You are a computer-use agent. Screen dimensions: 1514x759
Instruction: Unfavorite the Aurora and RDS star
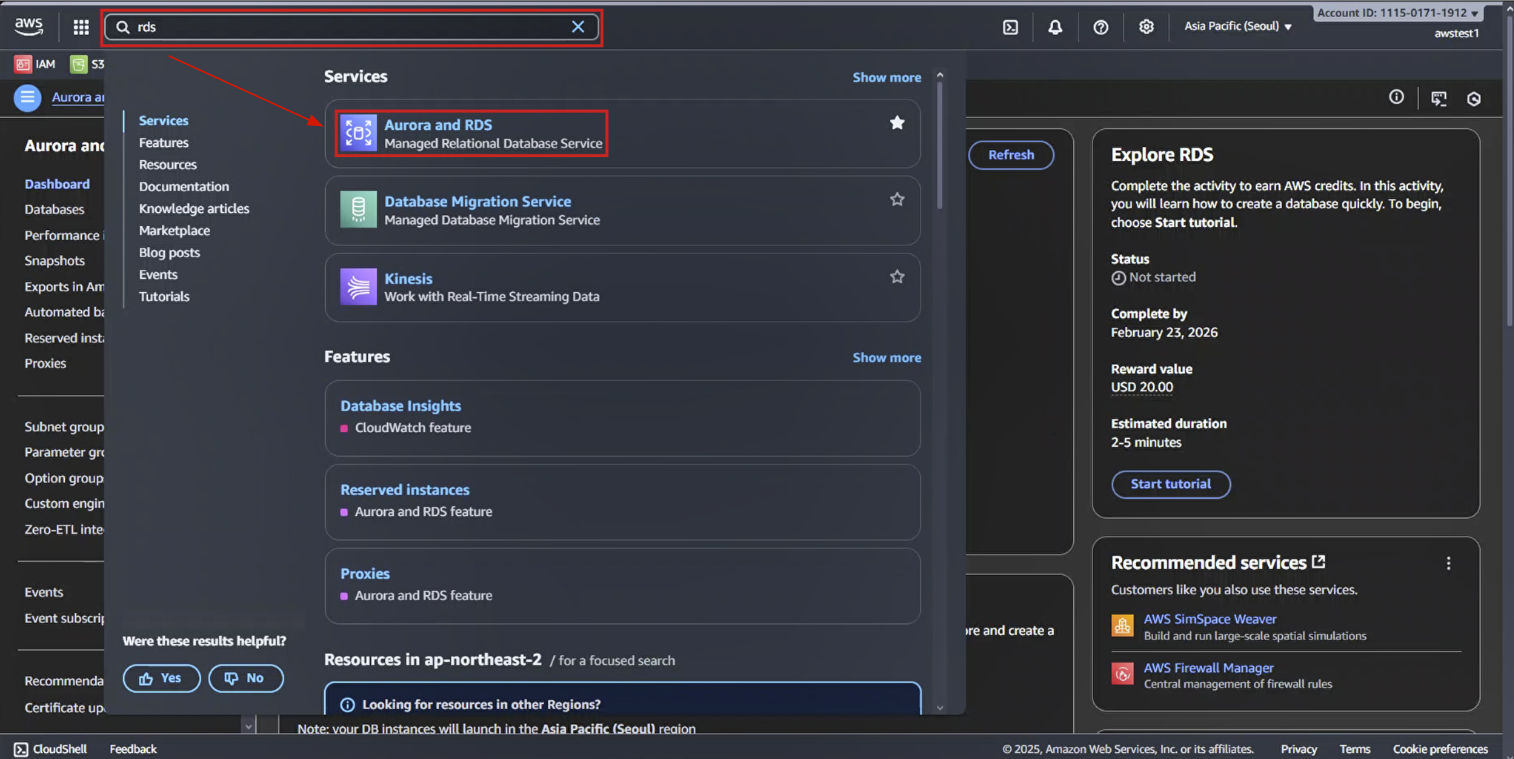coord(897,122)
